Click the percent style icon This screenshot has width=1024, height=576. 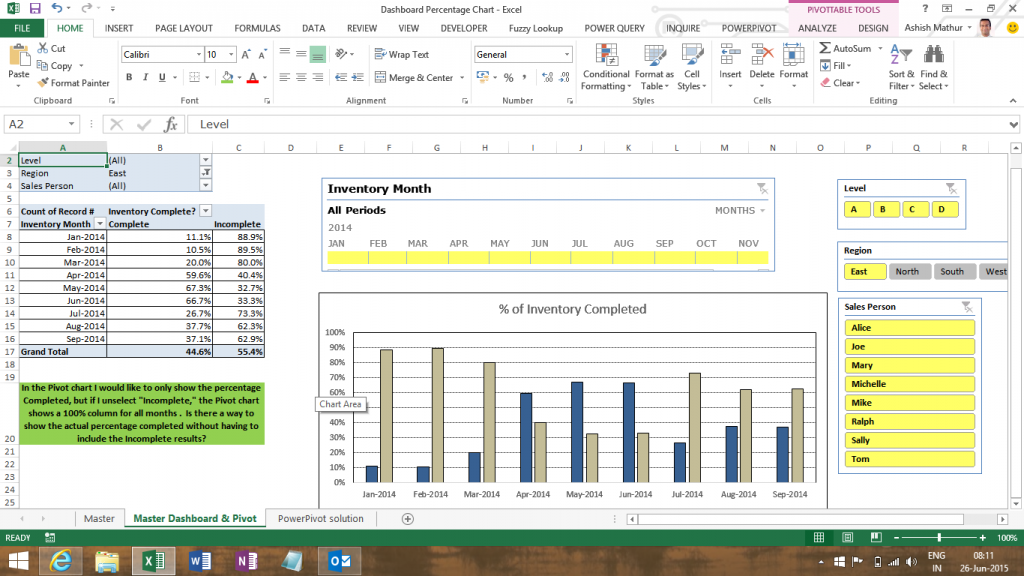509,78
